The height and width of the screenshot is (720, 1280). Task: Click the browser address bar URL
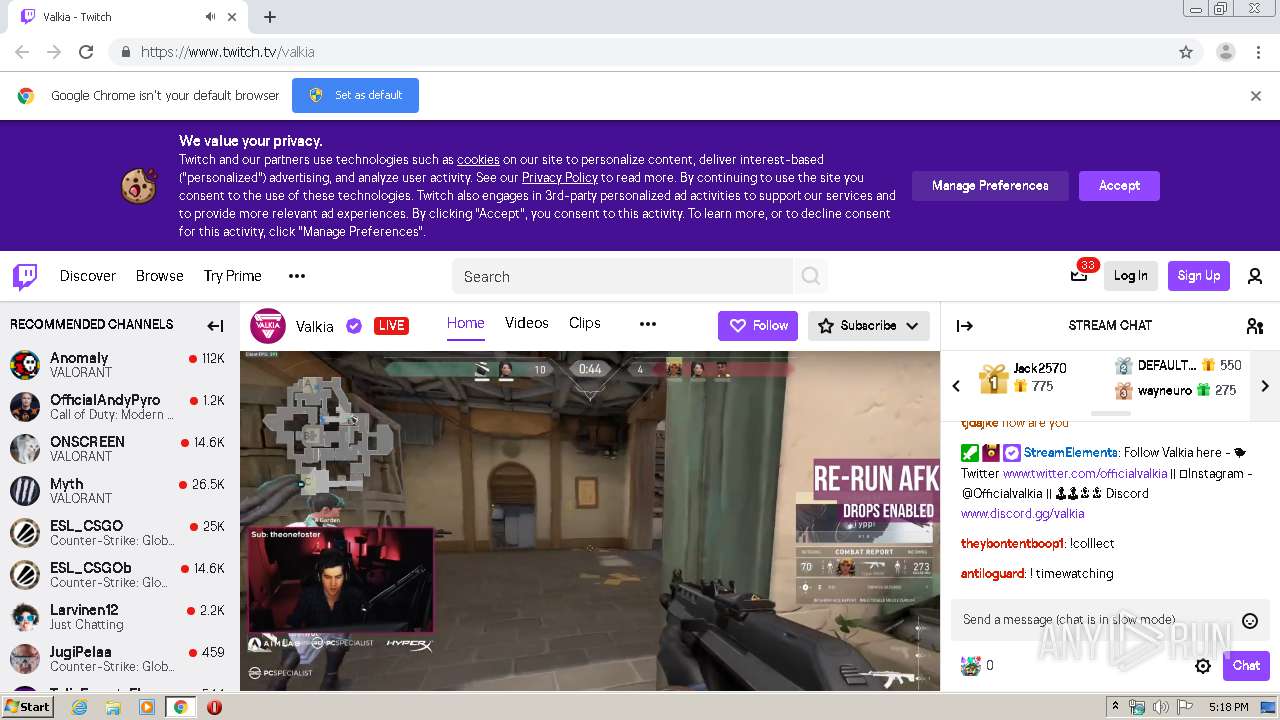(228, 52)
